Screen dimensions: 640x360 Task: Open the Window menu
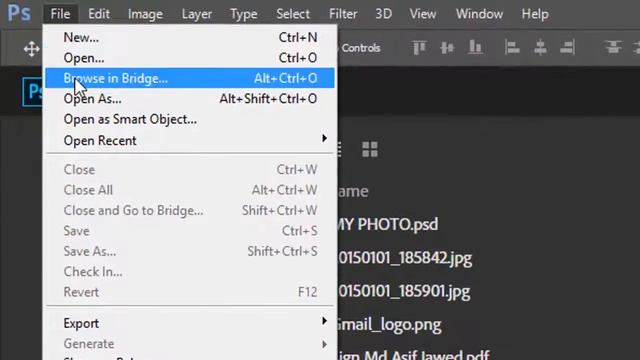pyautogui.click(x=479, y=14)
